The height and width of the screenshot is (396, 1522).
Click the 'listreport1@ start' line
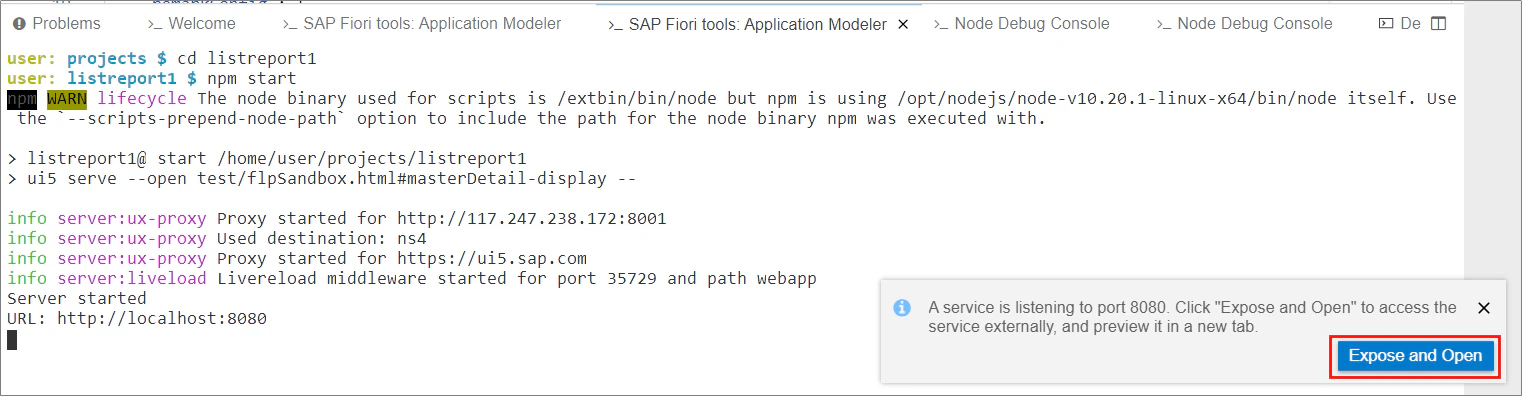[x=267, y=158]
